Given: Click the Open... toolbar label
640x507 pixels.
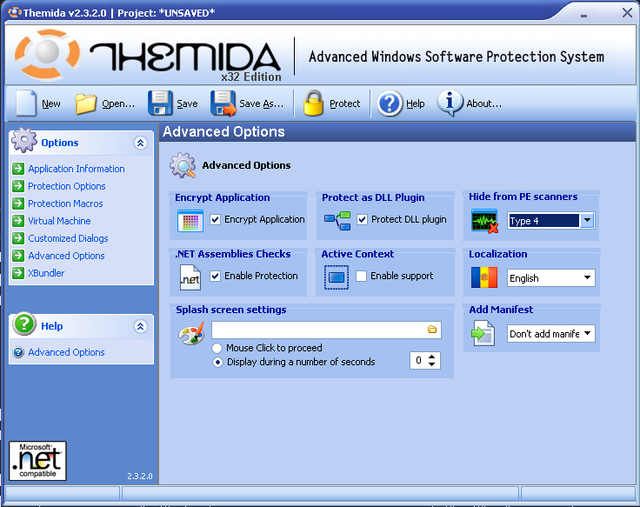Looking at the screenshot, I should click(118, 104).
